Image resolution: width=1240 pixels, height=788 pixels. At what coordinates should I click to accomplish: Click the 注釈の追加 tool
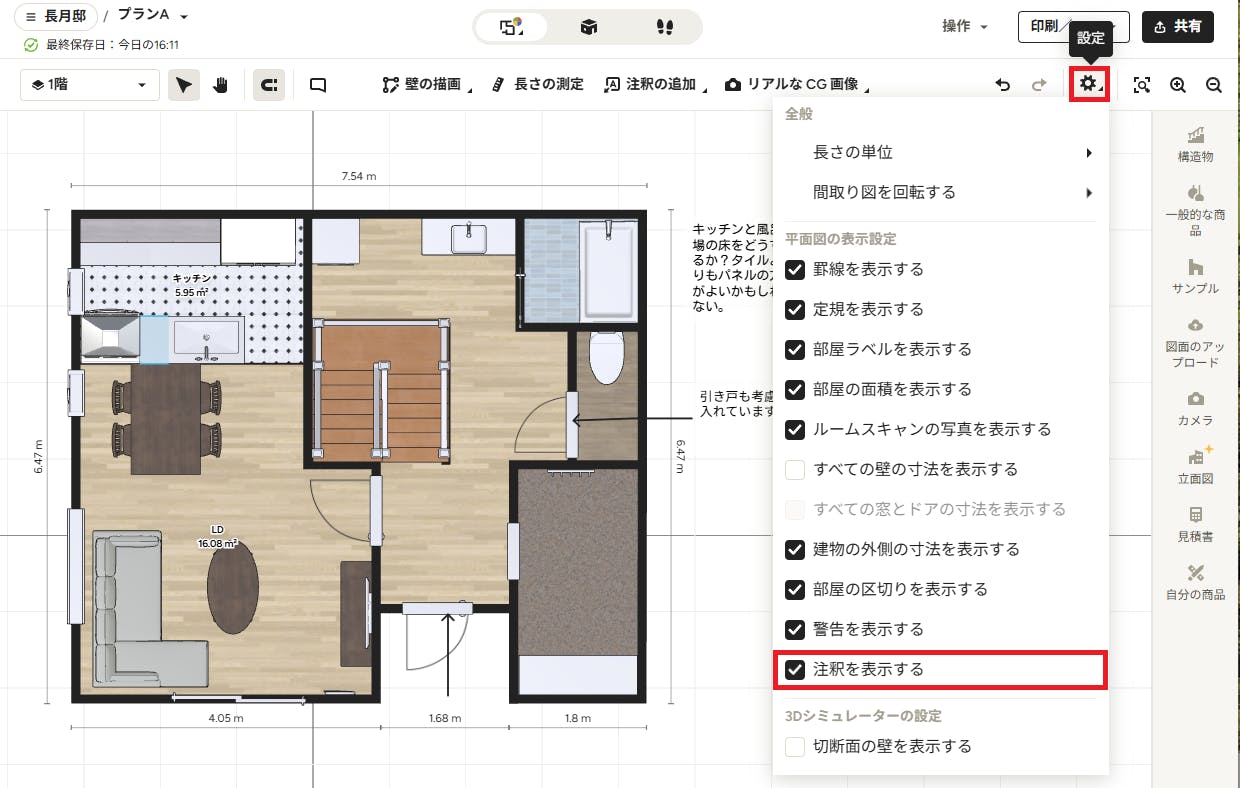coord(655,85)
